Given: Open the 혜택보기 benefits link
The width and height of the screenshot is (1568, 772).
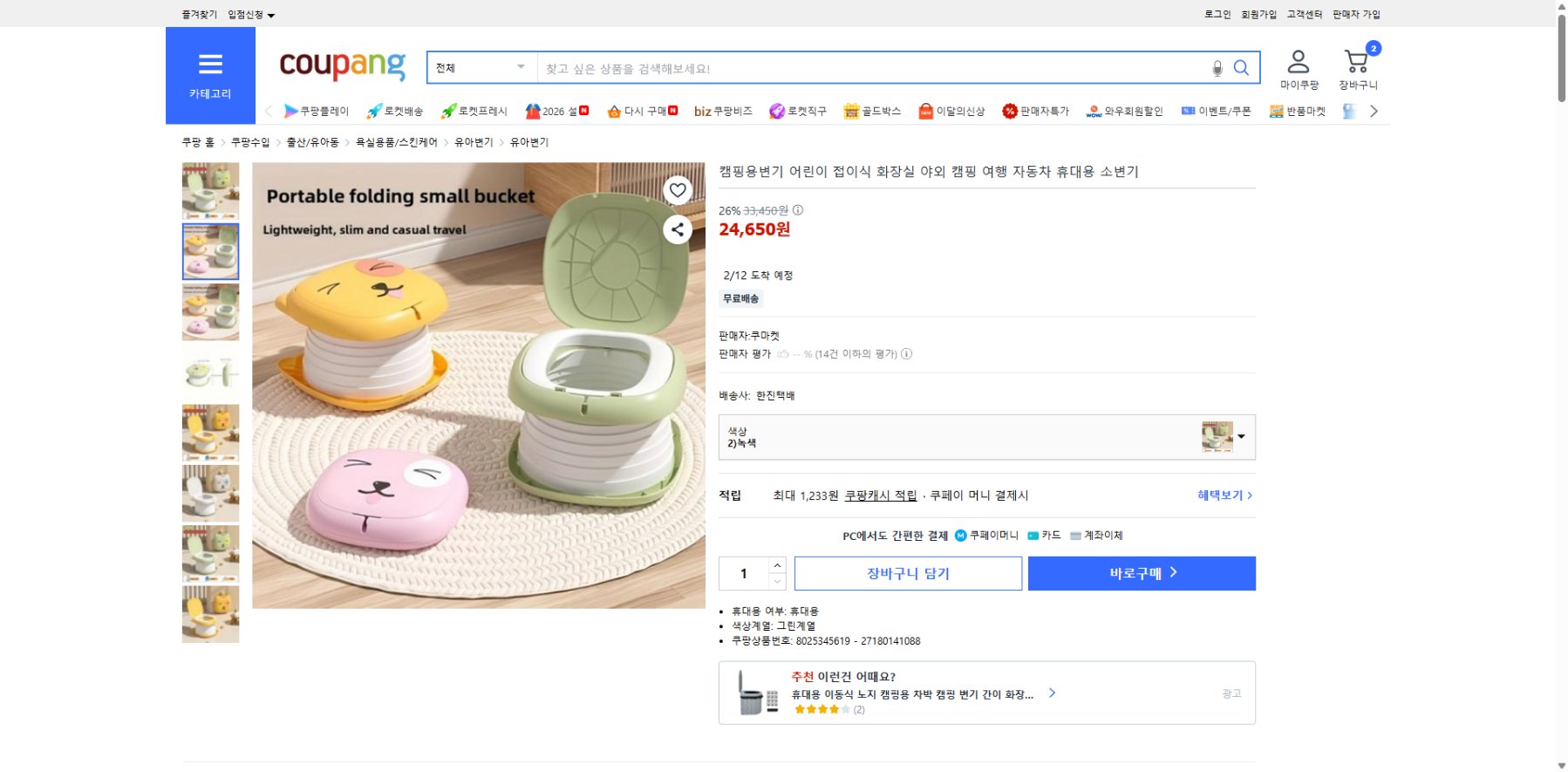Looking at the screenshot, I should coord(1220,495).
